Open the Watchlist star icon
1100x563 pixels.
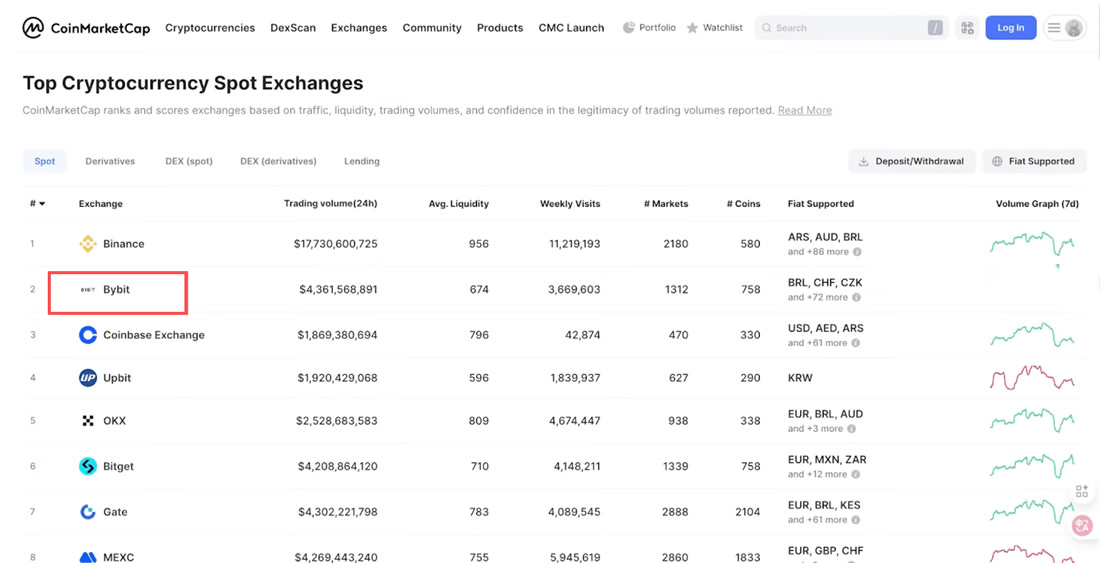coord(692,28)
